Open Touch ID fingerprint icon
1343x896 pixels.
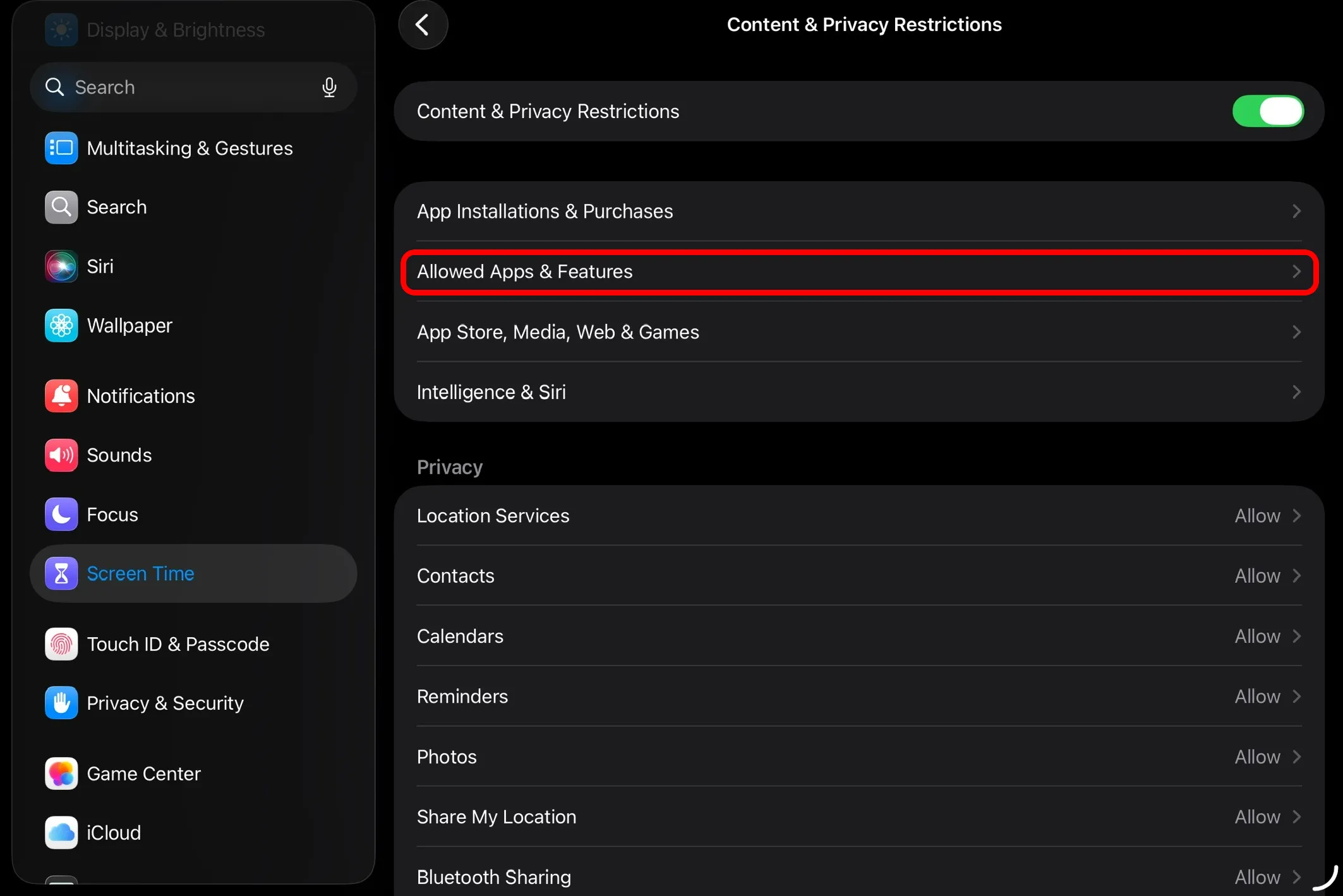61,644
